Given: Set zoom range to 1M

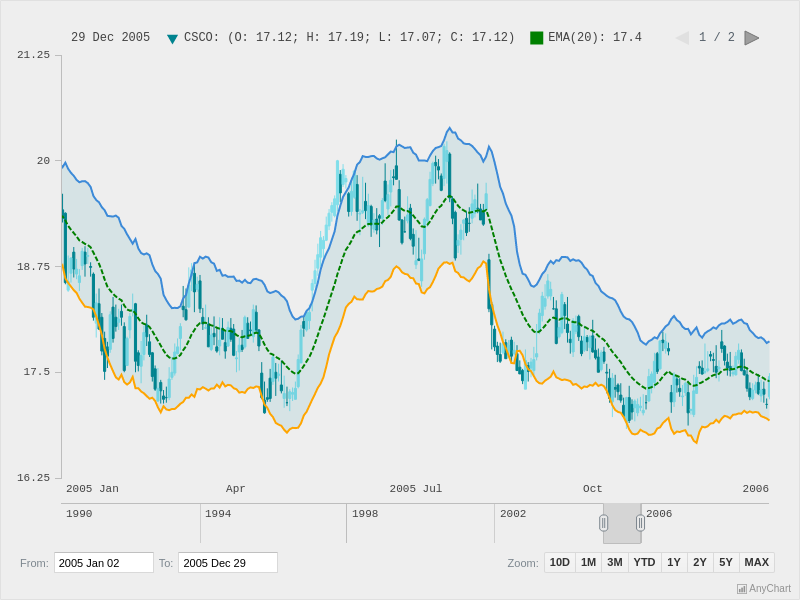Looking at the screenshot, I should click(588, 562).
